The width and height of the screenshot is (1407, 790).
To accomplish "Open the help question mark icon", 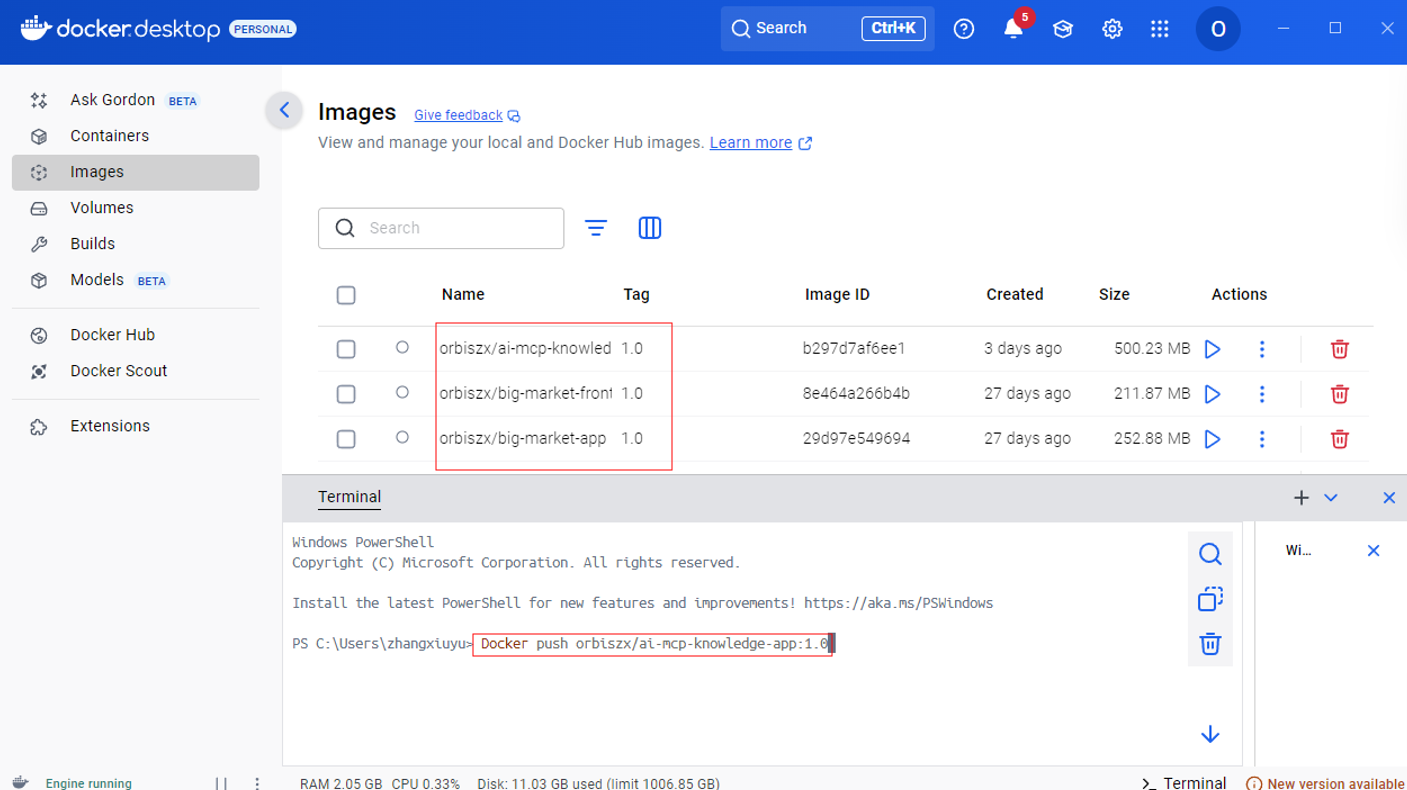I will coord(964,29).
